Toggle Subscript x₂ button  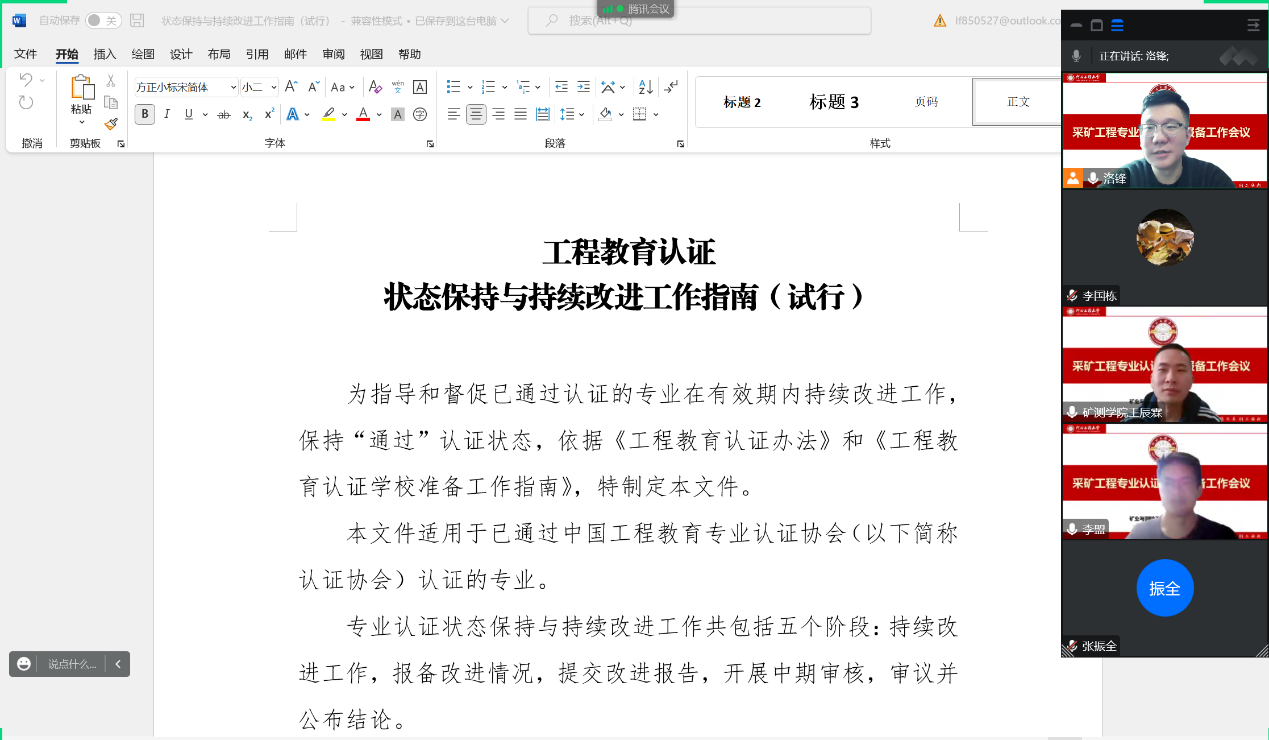247,114
